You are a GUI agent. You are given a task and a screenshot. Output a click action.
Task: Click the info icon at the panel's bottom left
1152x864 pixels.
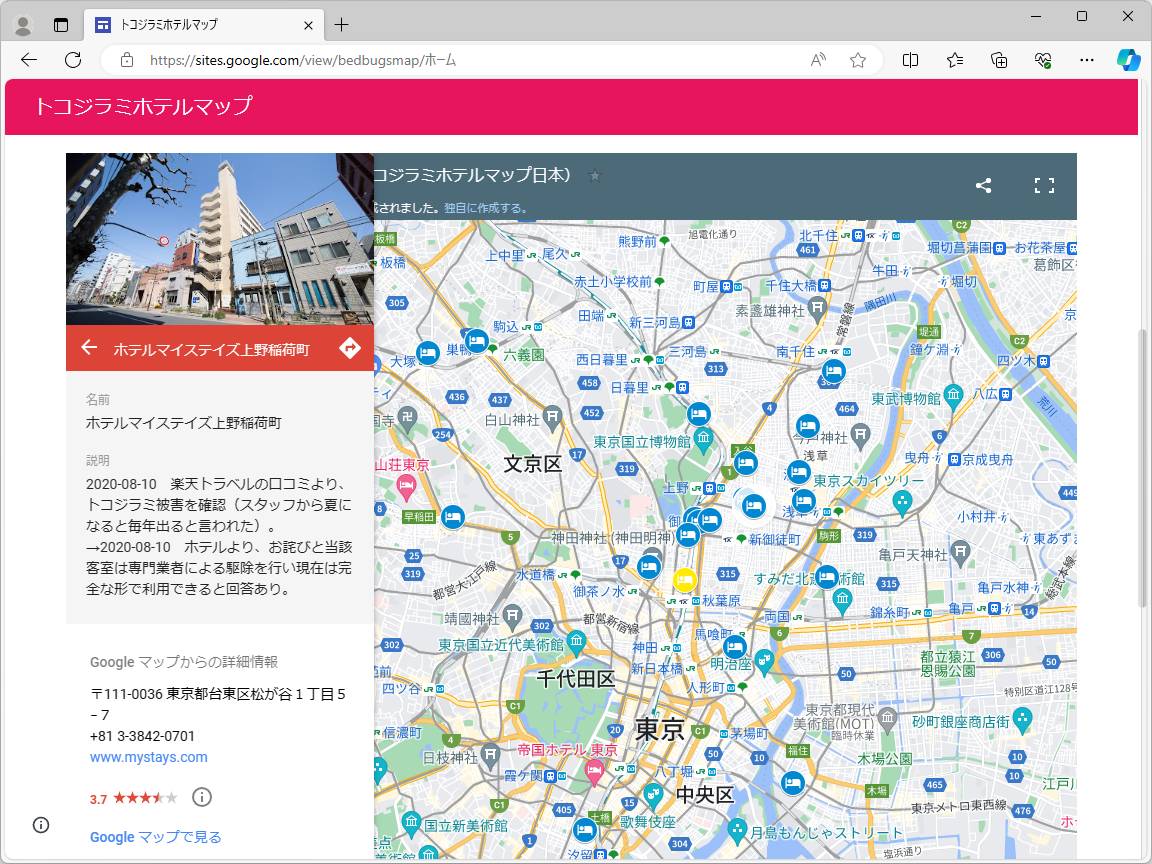pyautogui.click(x=40, y=825)
